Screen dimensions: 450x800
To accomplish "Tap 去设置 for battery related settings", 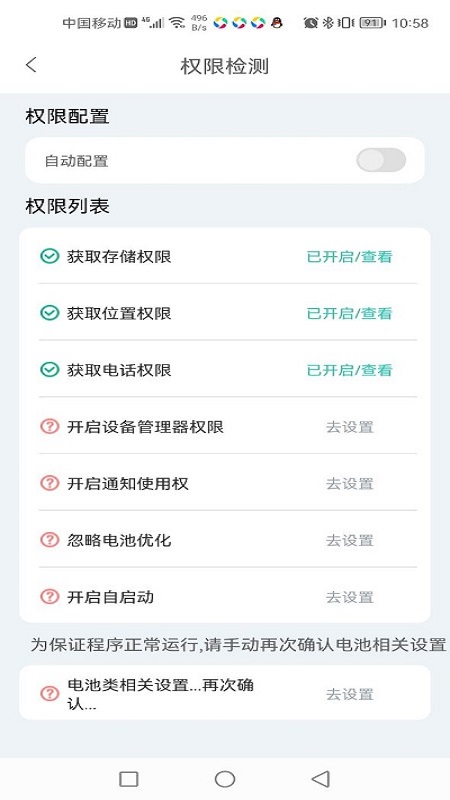I will click(x=350, y=694).
